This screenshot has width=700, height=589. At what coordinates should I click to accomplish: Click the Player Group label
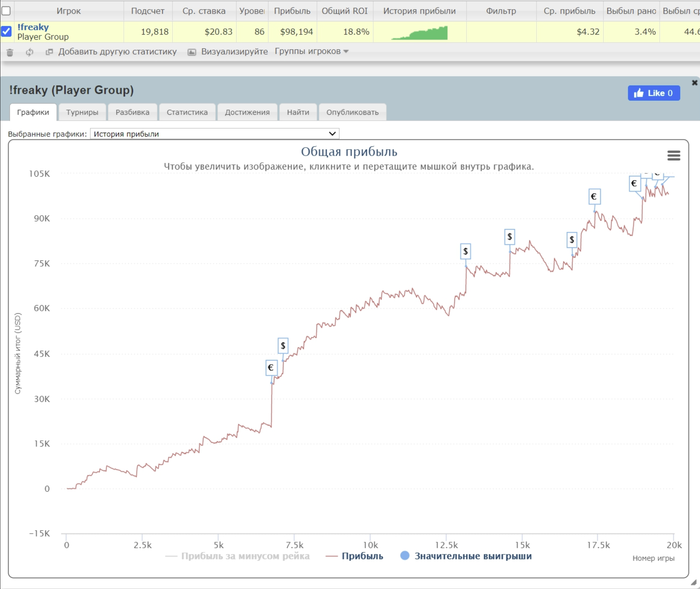point(43,37)
